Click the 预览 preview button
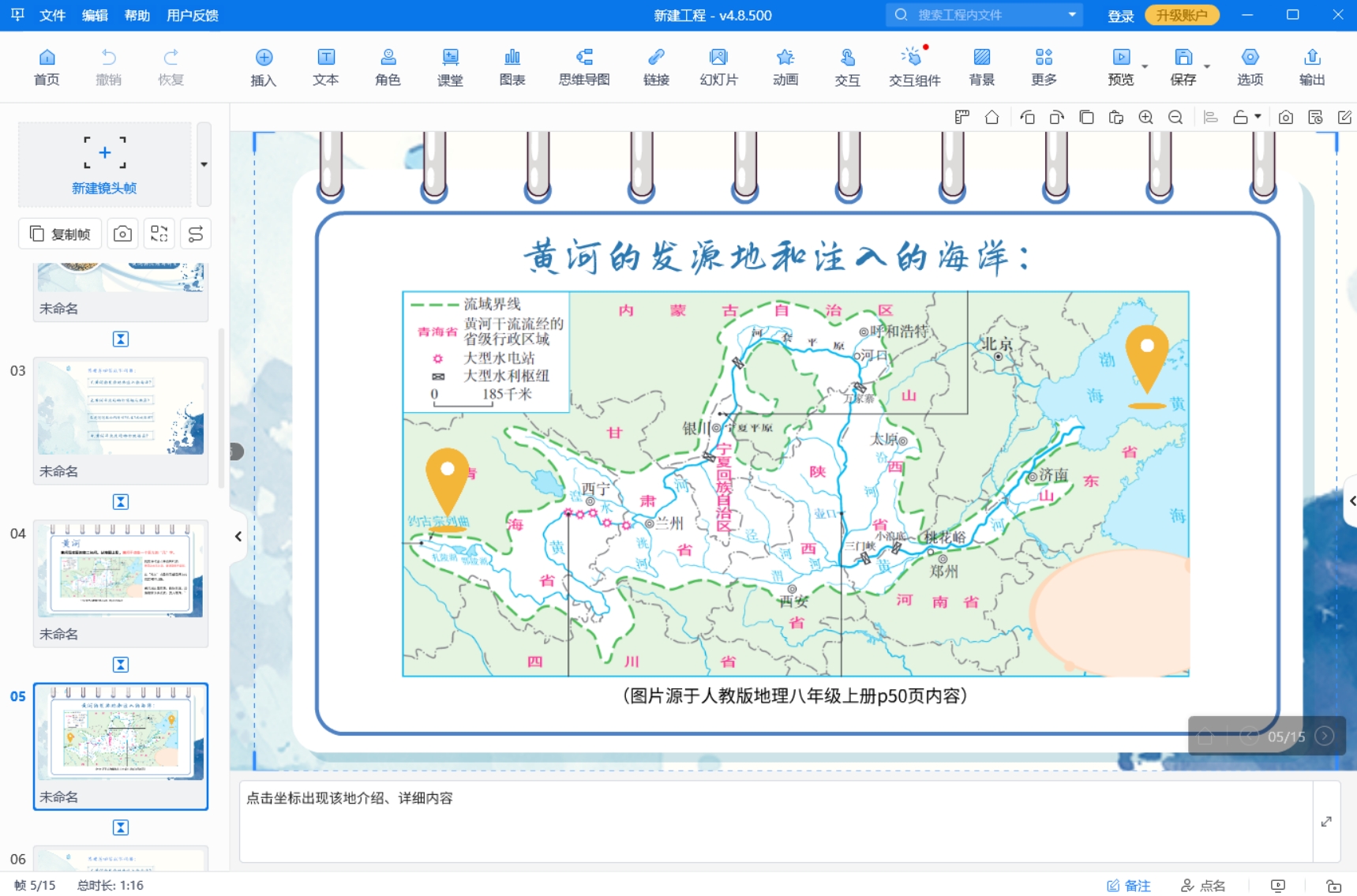The width and height of the screenshot is (1357, 896). tap(1120, 67)
